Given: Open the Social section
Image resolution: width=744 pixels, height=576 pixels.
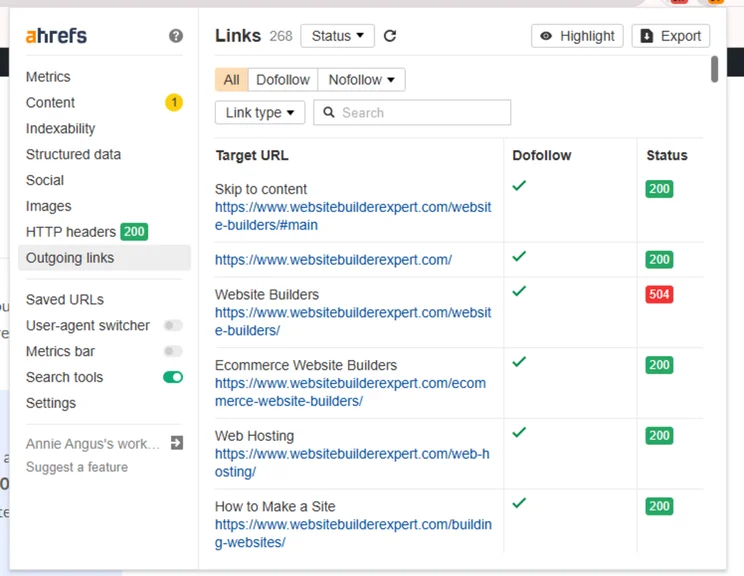Looking at the screenshot, I should pos(45,180).
